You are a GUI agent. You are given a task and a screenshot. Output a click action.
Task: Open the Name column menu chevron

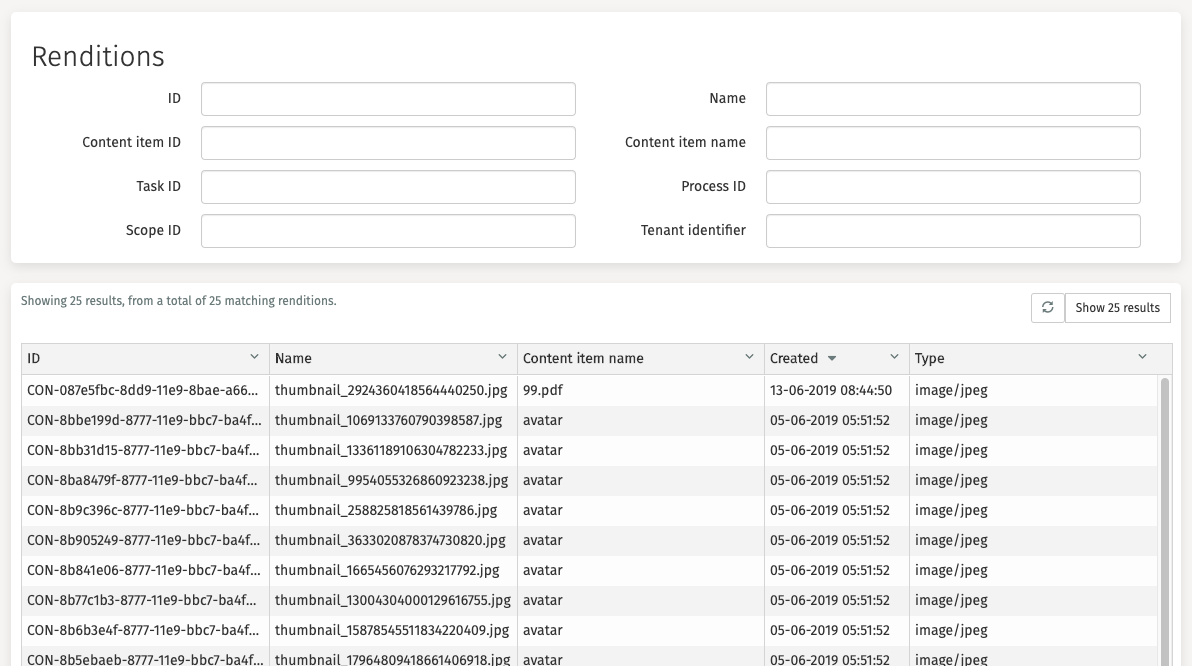[502, 358]
